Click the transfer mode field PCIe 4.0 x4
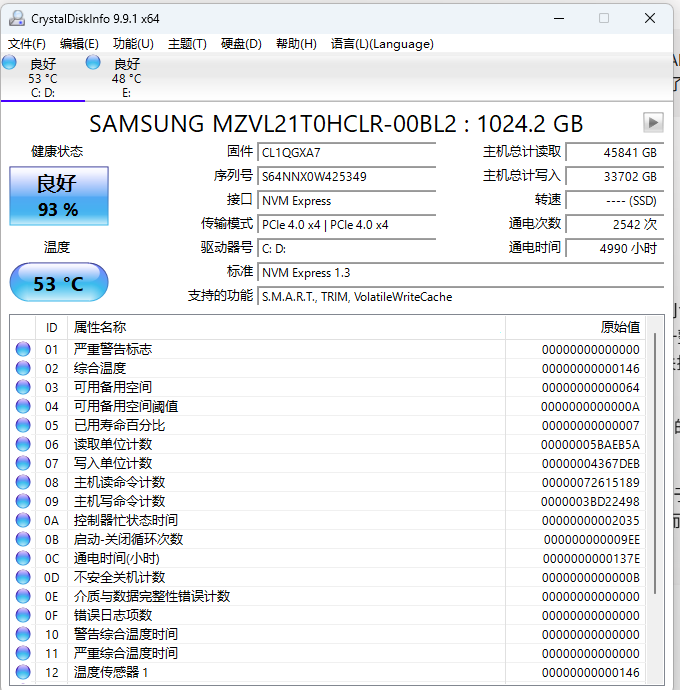The width and height of the screenshot is (680, 690). (x=347, y=225)
